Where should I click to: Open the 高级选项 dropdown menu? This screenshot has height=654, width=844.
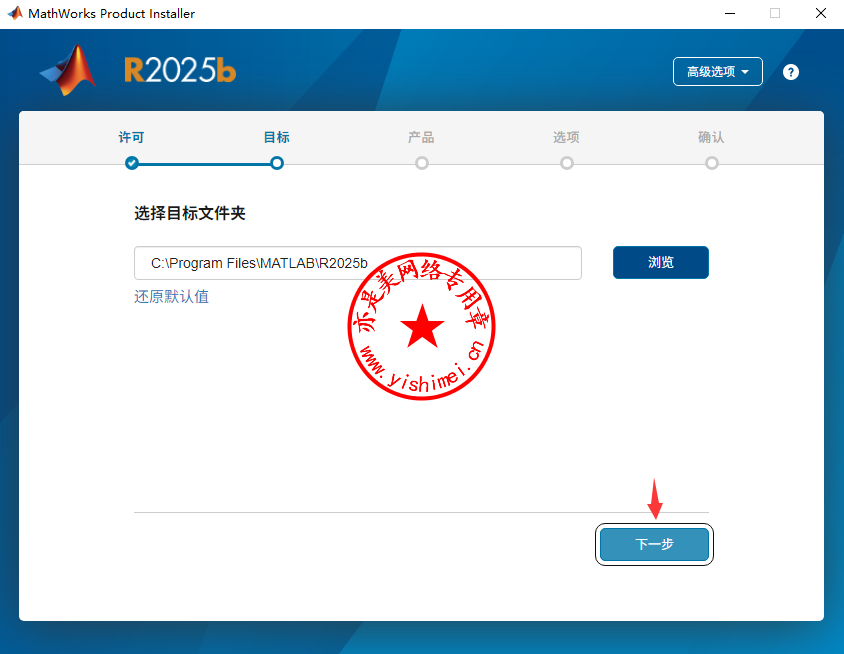click(x=718, y=72)
